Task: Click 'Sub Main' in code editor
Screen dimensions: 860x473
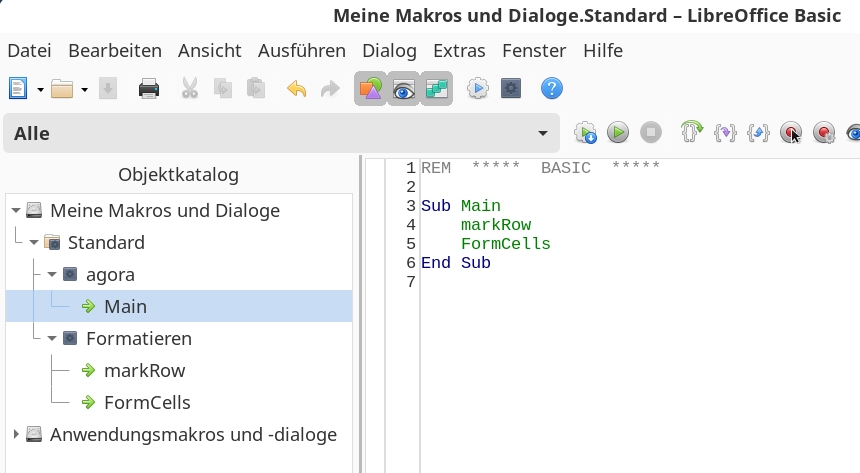Action: click(x=461, y=206)
